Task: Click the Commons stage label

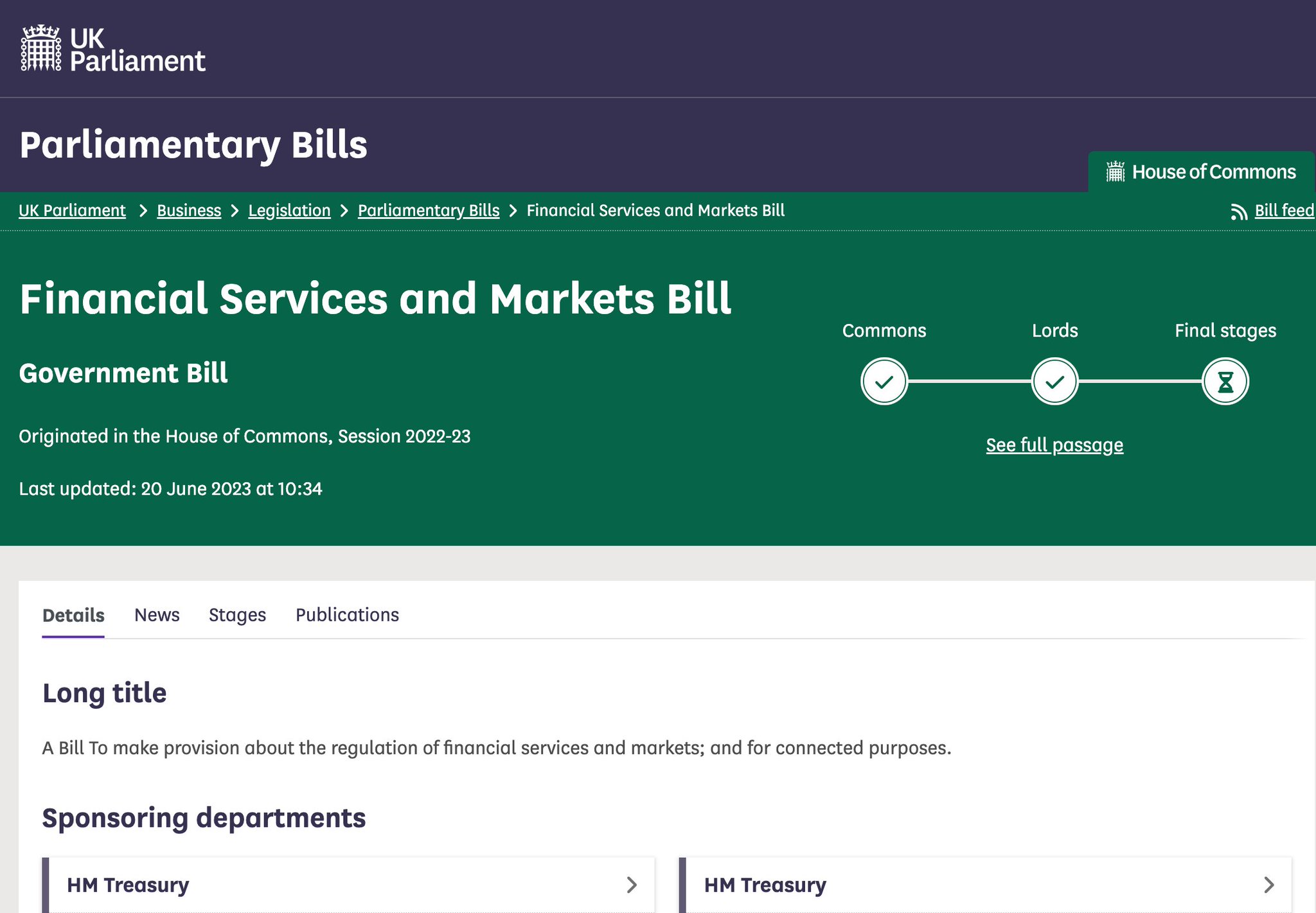Action: [x=884, y=330]
